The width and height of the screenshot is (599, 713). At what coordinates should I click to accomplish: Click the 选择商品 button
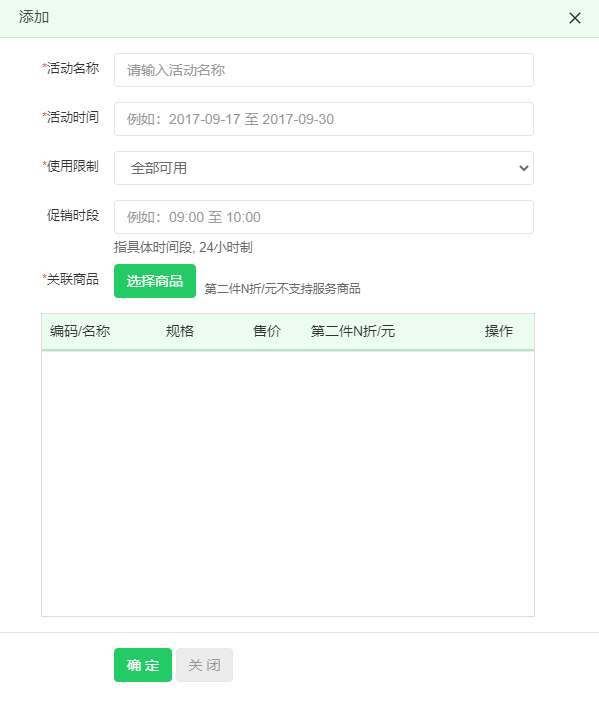coord(155,281)
